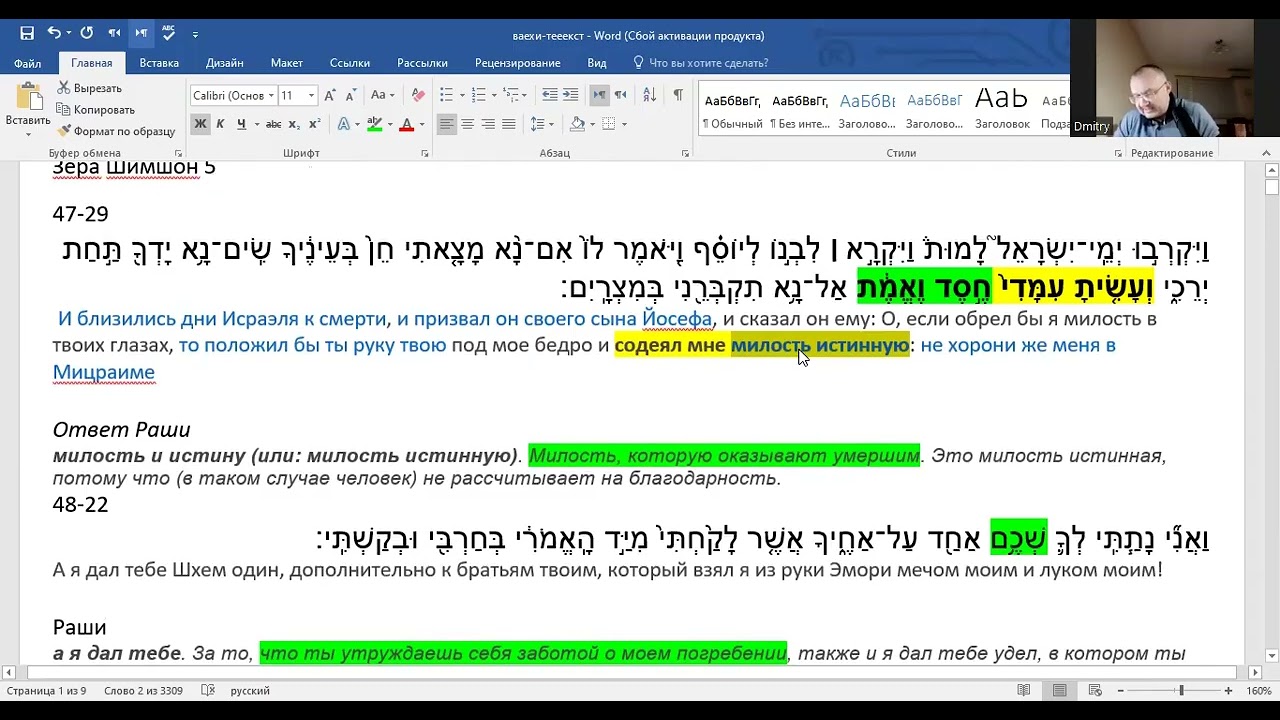The image size is (1280, 720).
Task: Decrease the paragraph indent
Action: (x=549, y=95)
